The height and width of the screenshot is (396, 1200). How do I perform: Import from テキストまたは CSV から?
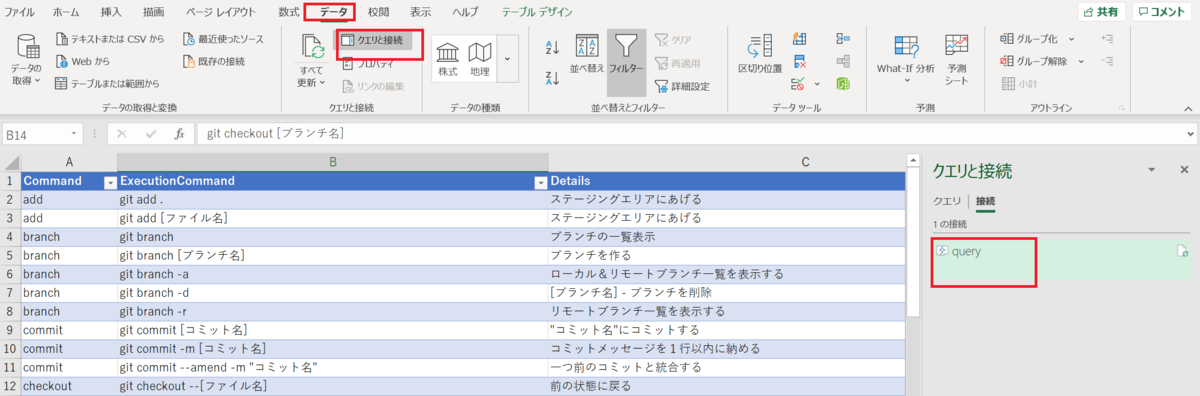(110, 39)
